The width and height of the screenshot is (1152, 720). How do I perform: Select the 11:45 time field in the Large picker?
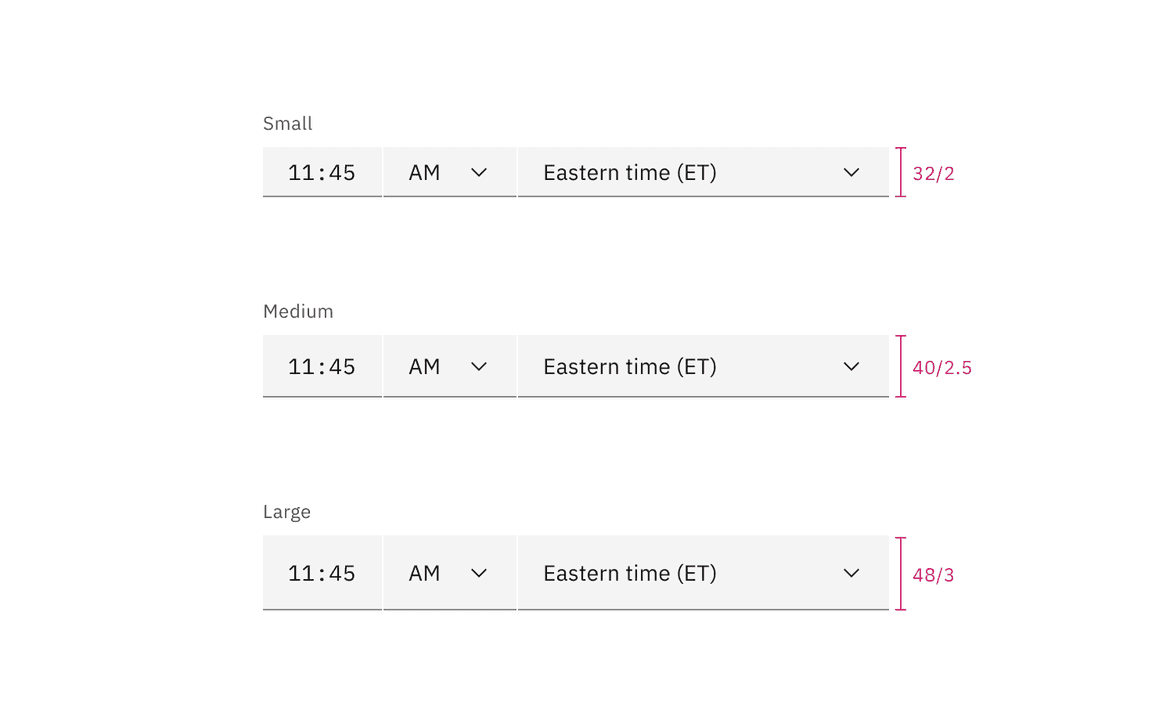coord(322,572)
